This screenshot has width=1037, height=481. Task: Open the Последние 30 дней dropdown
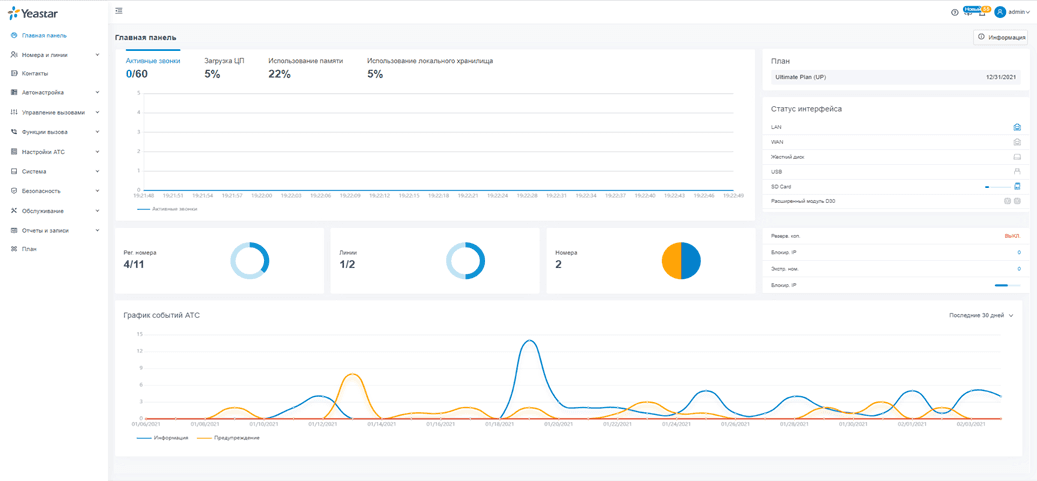981,316
